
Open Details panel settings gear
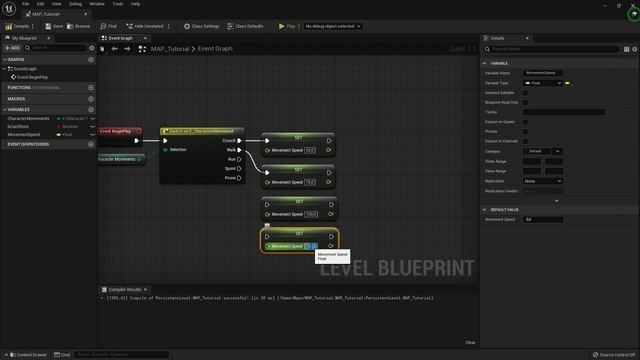point(635,49)
